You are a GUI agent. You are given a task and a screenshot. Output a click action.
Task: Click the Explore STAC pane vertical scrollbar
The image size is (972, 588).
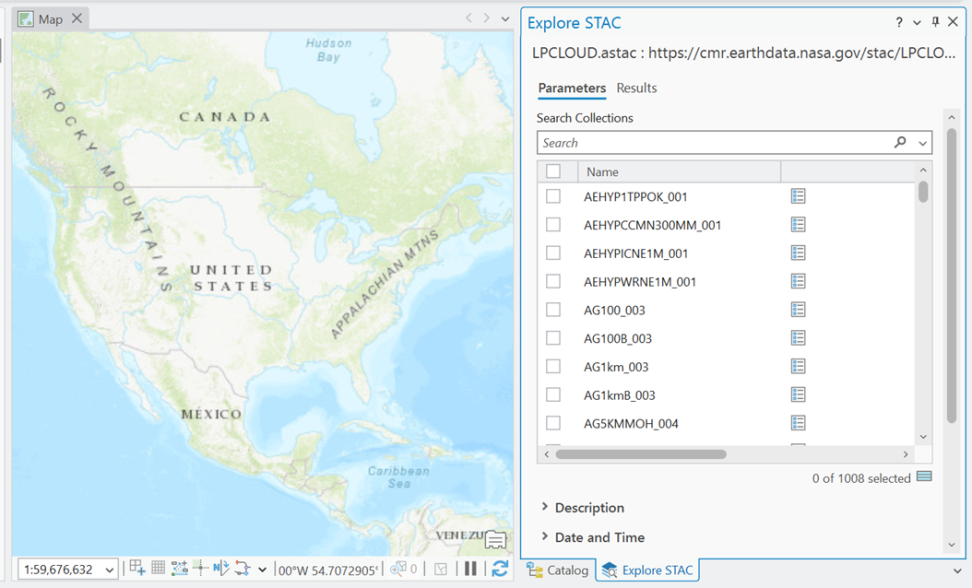coord(952,275)
